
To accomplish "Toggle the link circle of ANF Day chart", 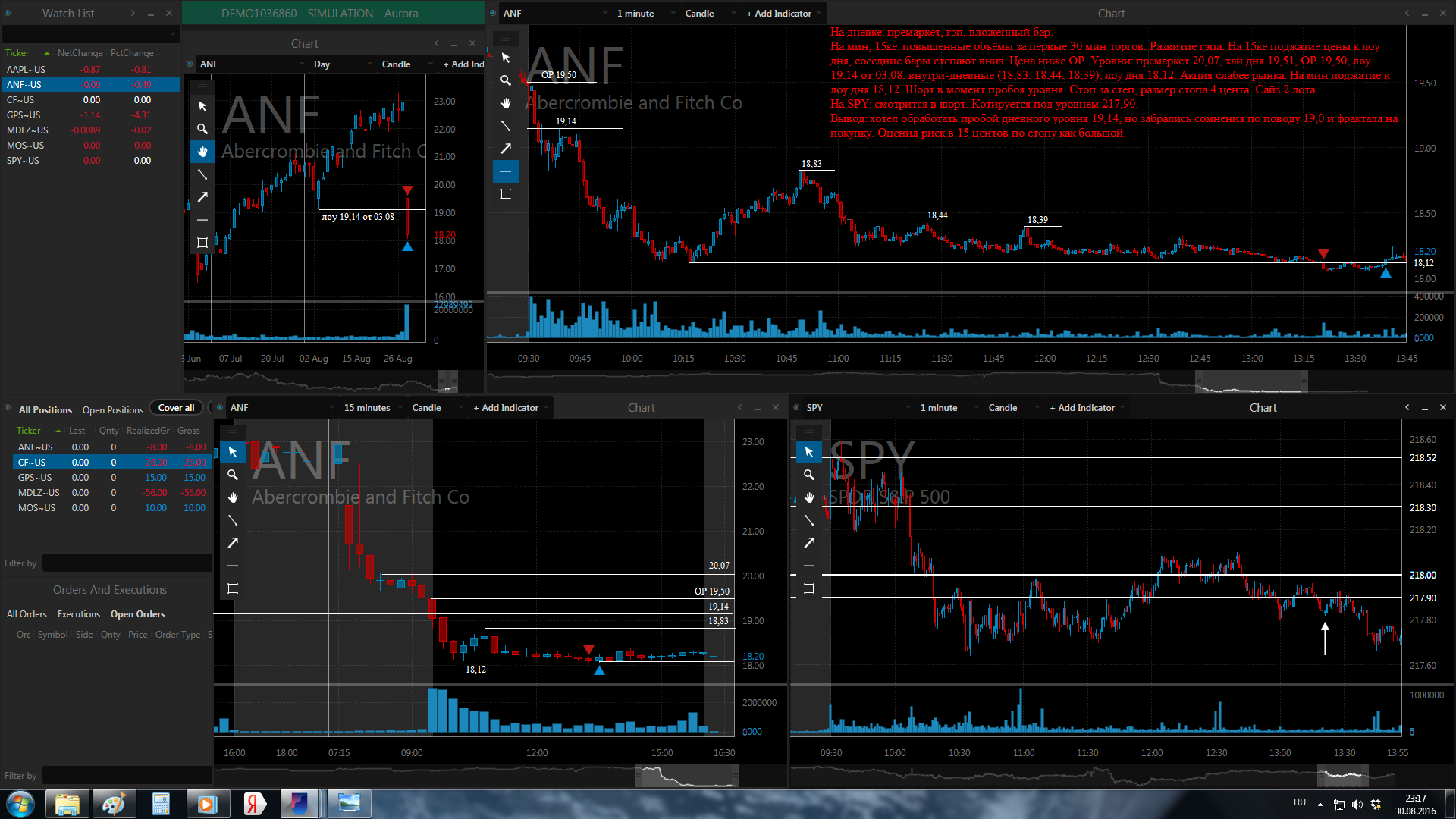I will pos(190,64).
